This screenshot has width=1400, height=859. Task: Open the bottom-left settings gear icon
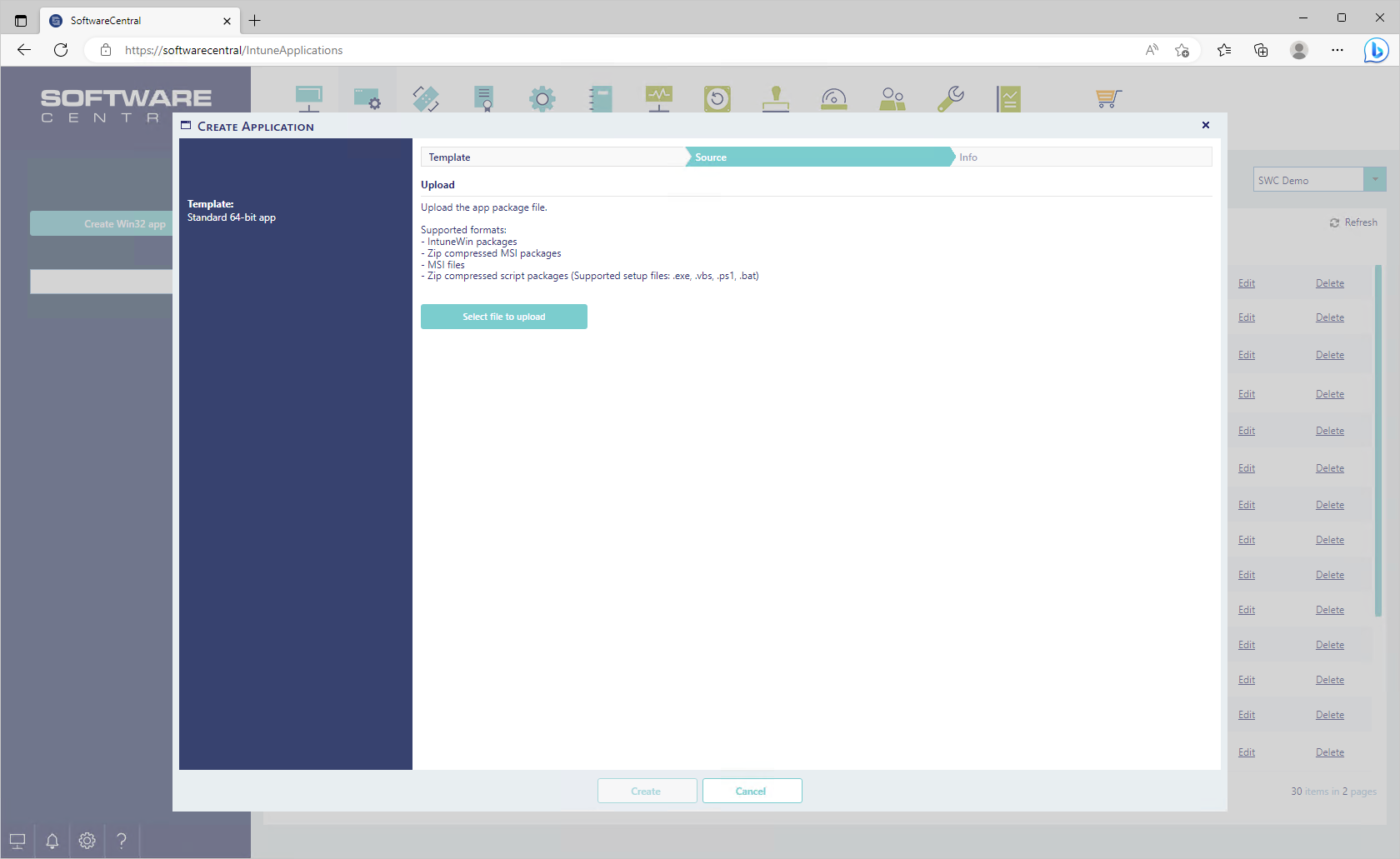pyautogui.click(x=87, y=841)
